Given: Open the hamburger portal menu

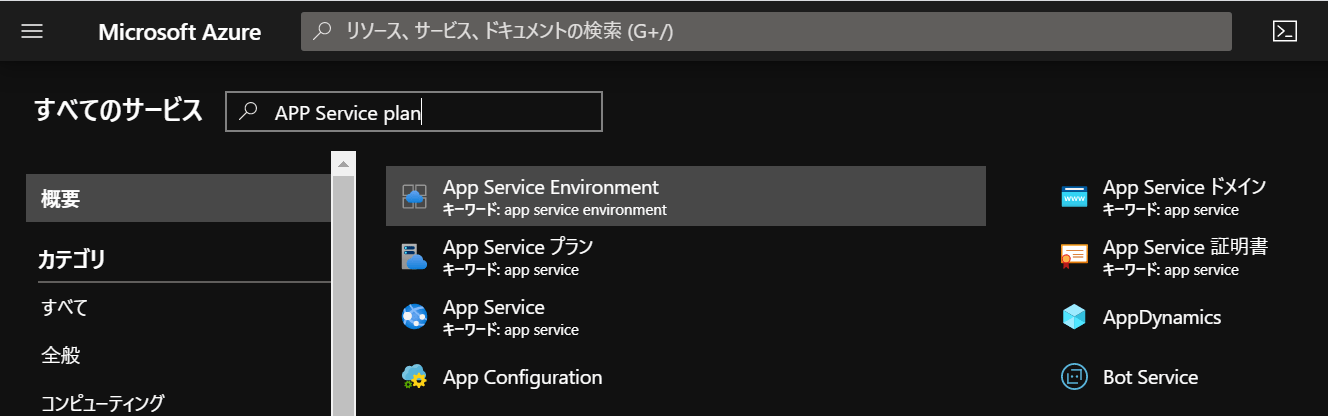Looking at the screenshot, I should (x=32, y=31).
